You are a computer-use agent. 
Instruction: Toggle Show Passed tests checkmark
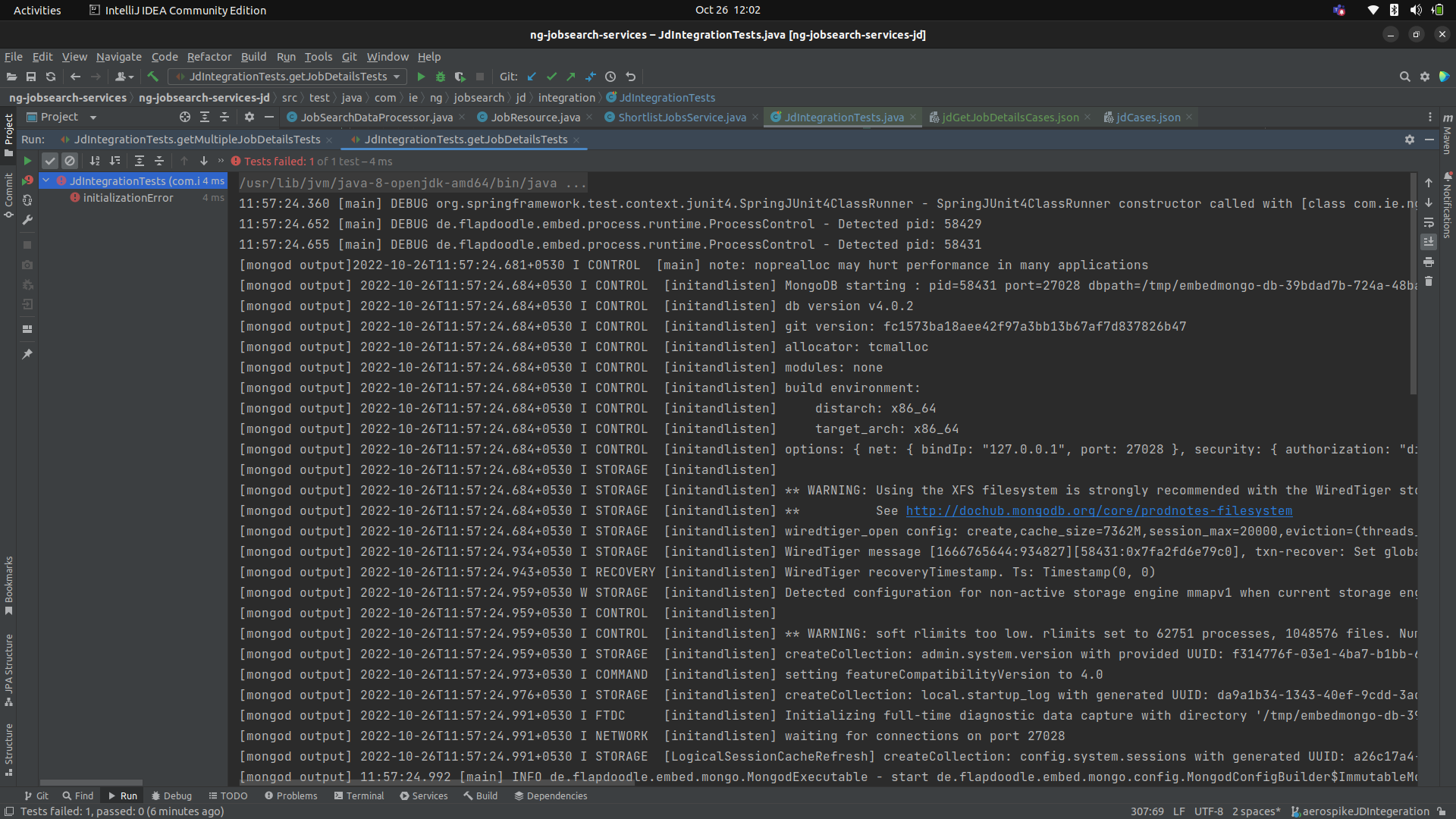(x=50, y=161)
